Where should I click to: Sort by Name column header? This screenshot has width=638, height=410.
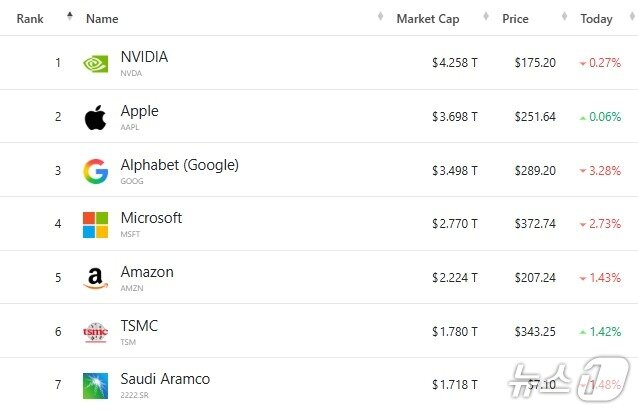(x=102, y=19)
